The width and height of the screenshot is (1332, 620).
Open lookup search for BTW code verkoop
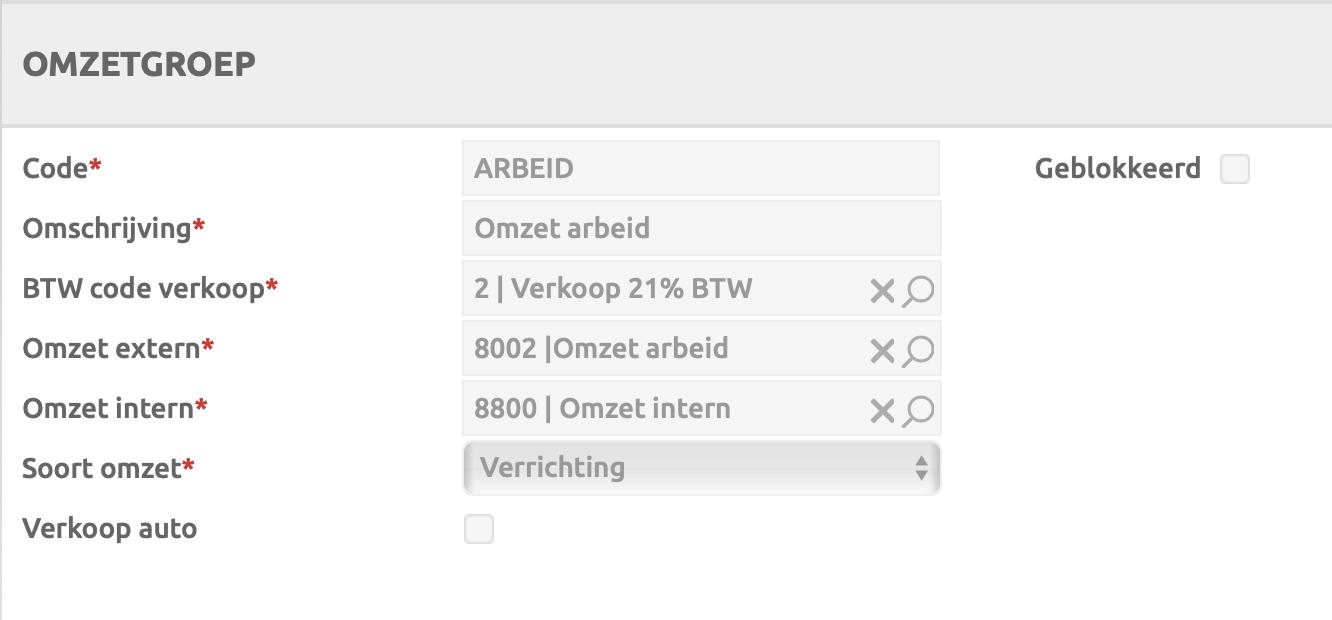click(918, 291)
